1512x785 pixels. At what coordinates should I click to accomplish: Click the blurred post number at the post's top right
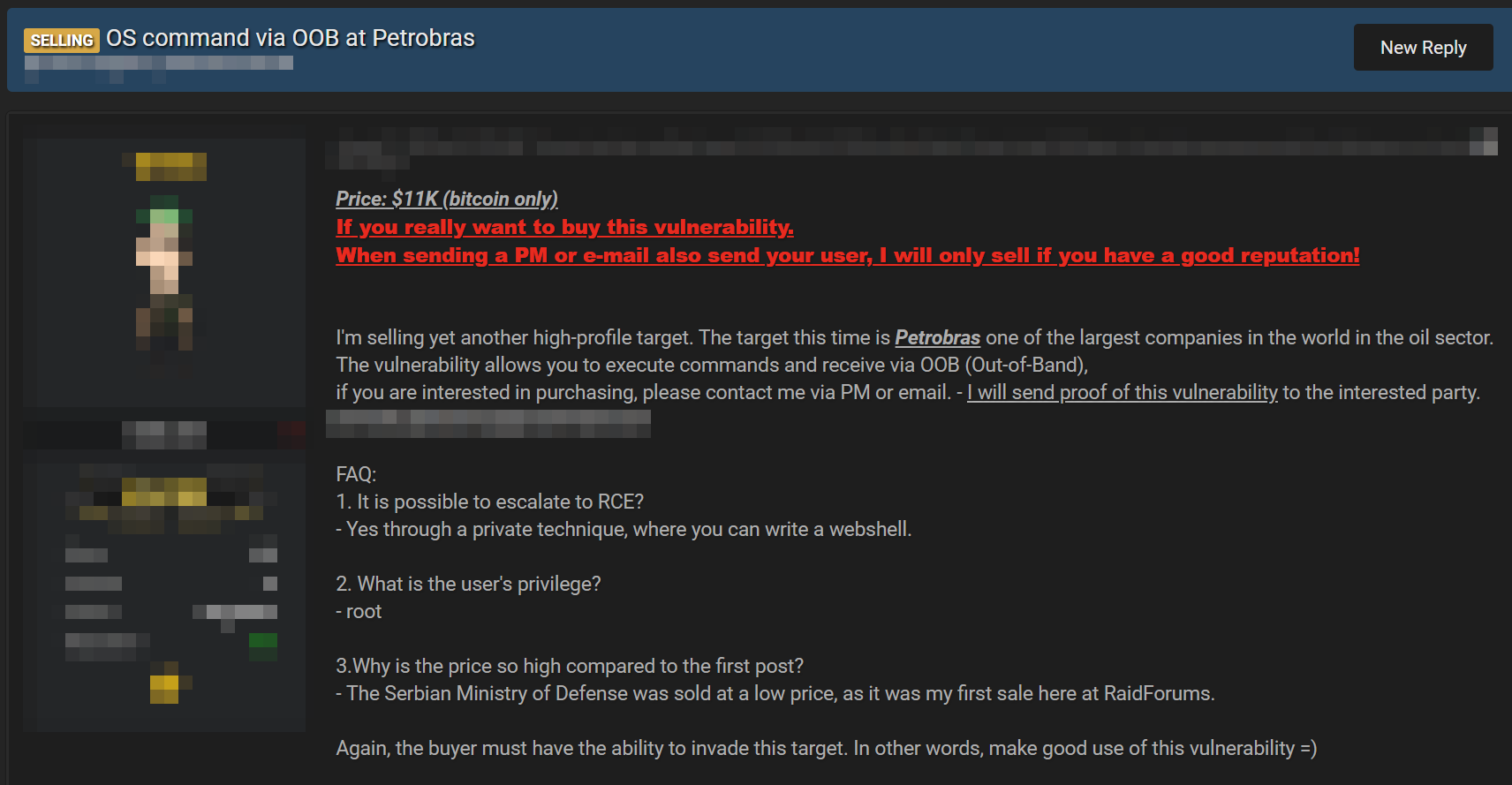[x=1484, y=141]
